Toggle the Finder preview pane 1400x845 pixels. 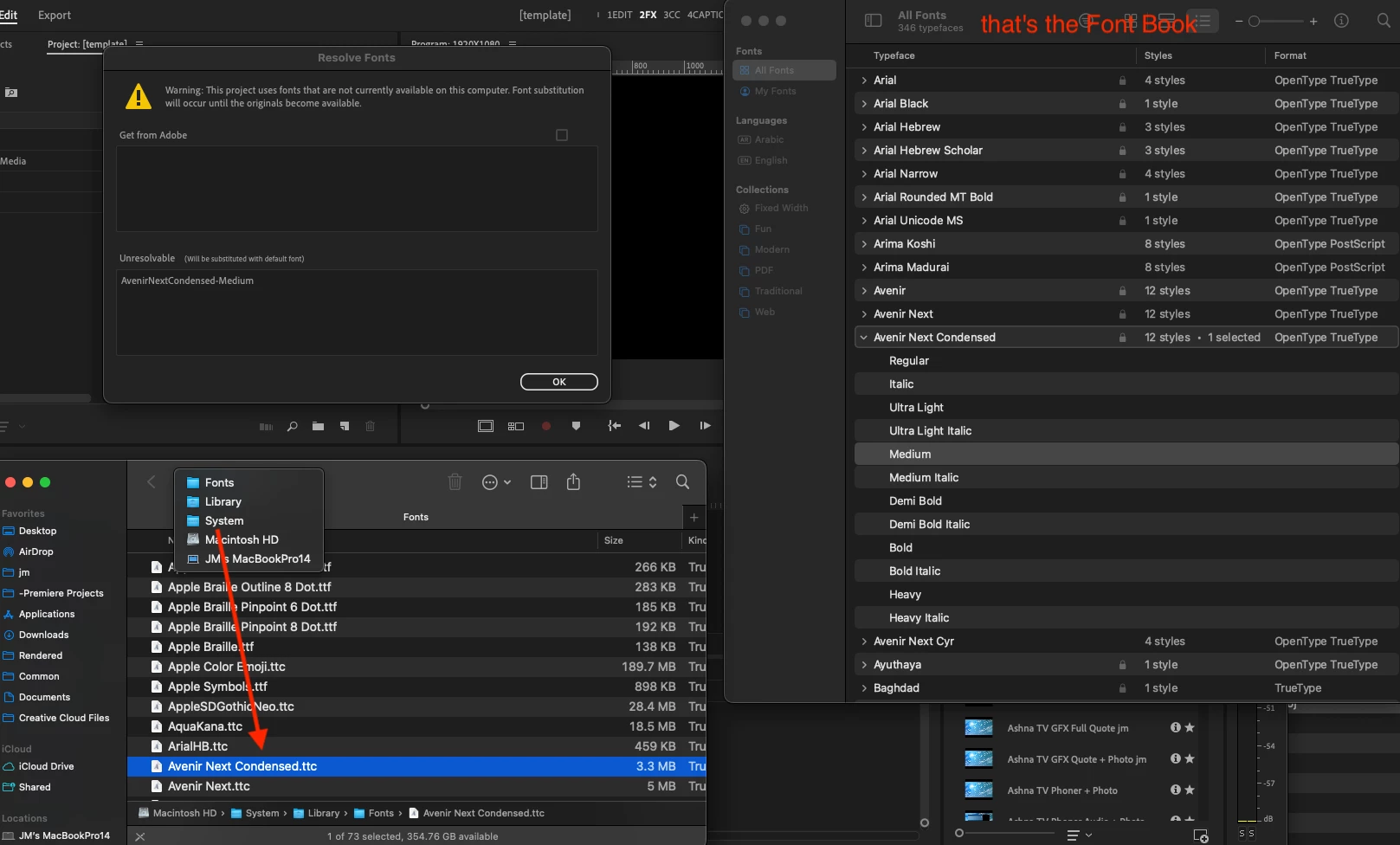(539, 482)
